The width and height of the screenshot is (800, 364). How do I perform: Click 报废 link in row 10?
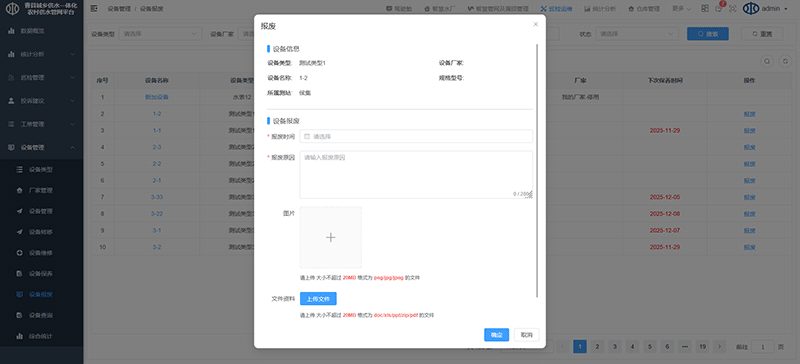click(749, 247)
